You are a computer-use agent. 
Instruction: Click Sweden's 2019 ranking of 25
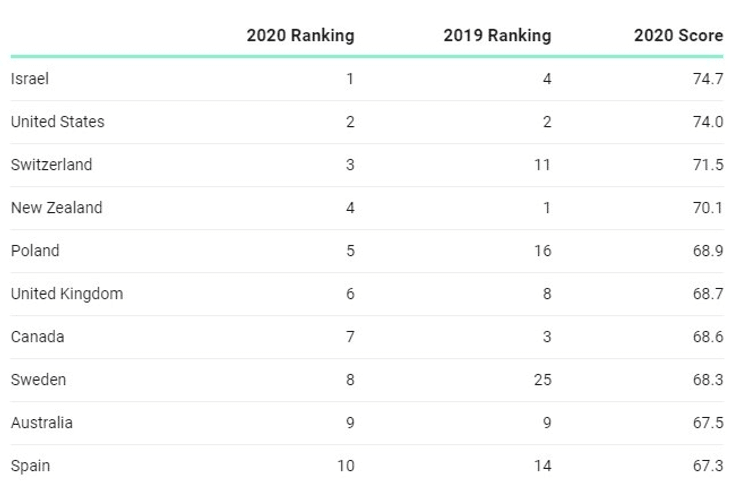pos(541,380)
